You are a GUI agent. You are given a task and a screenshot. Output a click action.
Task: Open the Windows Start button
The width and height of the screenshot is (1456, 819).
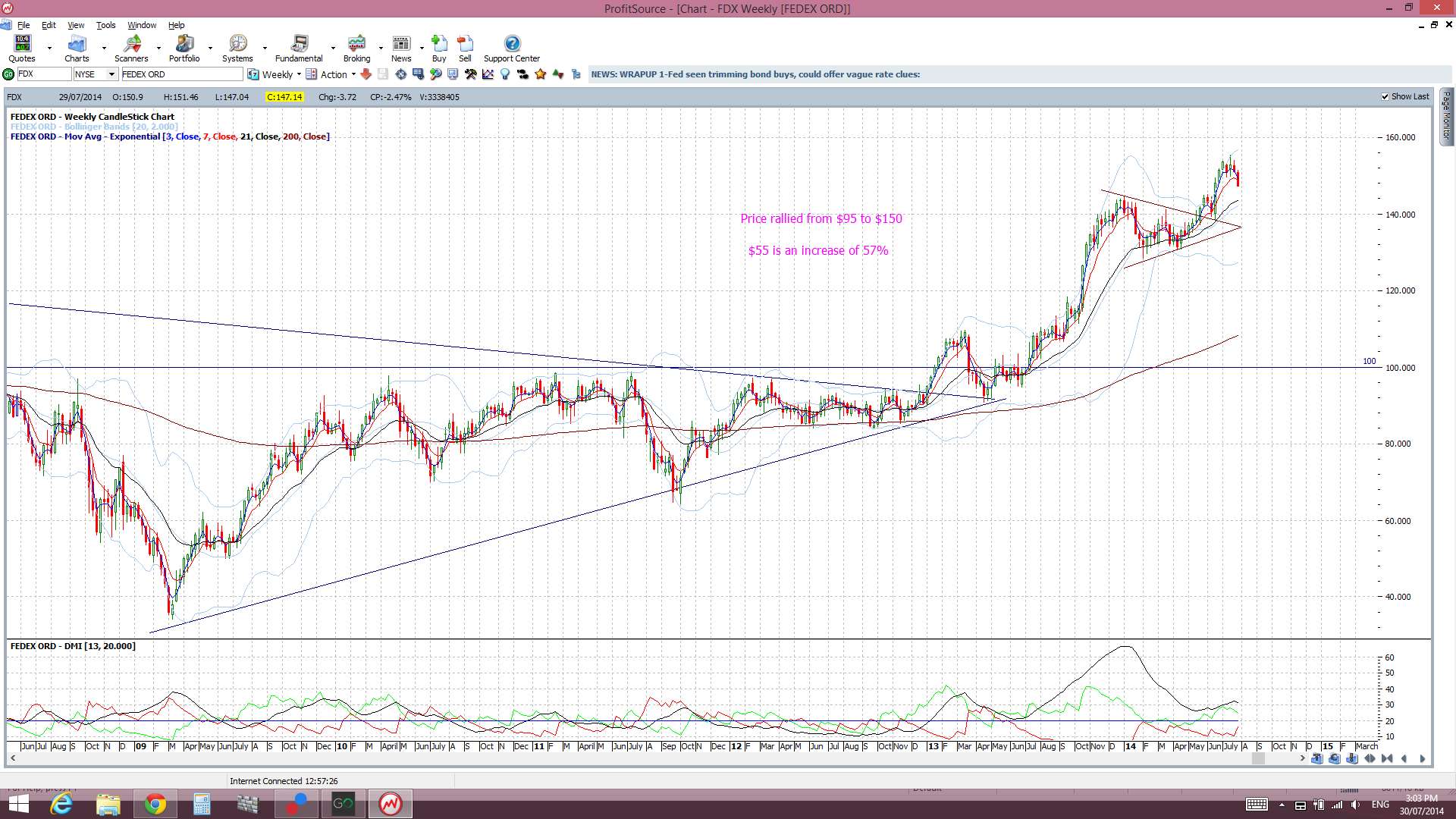click(x=18, y=804)
